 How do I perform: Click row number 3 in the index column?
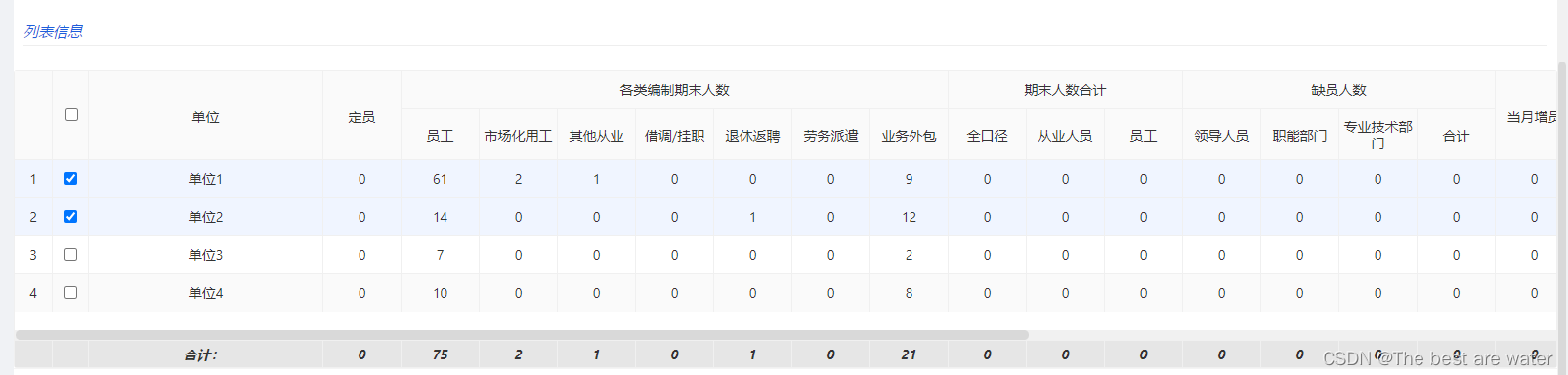[33, 255]
